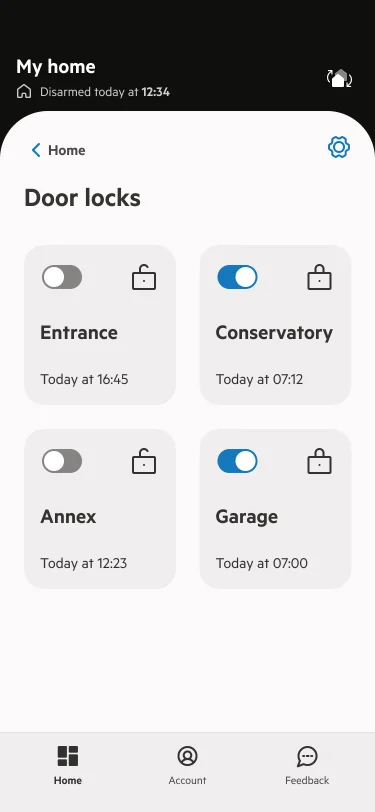Open door lock settings gear icon
Viewport: 375px width, 812px height.
coord(339,148)
